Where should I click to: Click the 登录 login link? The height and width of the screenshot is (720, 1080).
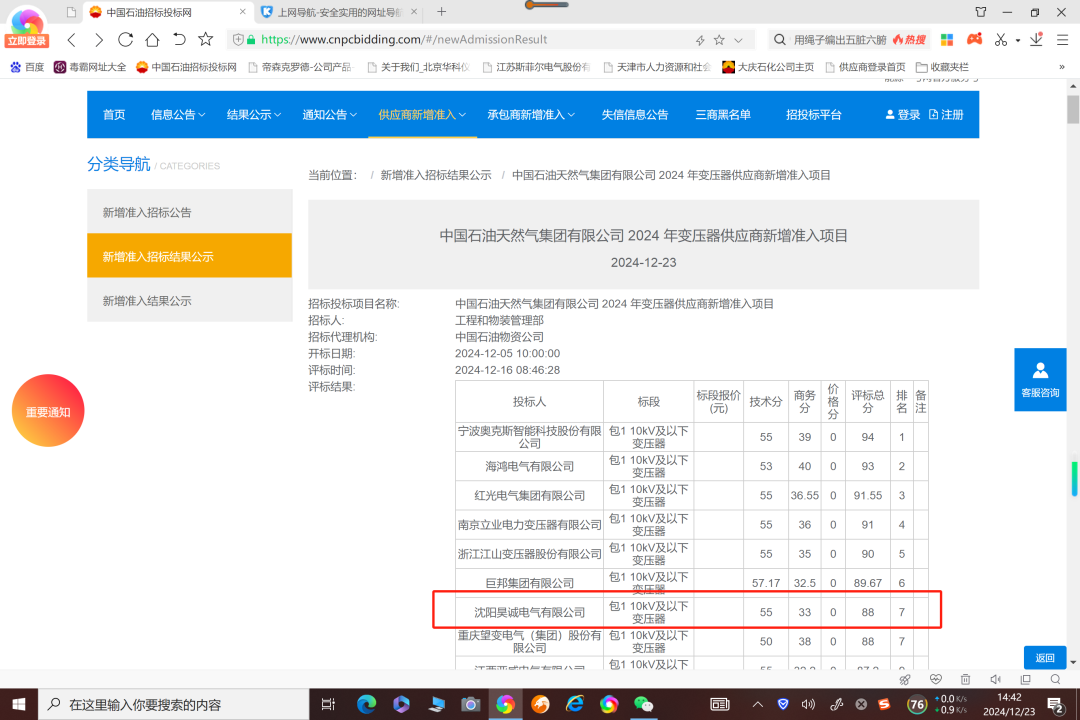pyautogui.click(x=903, y=115)
